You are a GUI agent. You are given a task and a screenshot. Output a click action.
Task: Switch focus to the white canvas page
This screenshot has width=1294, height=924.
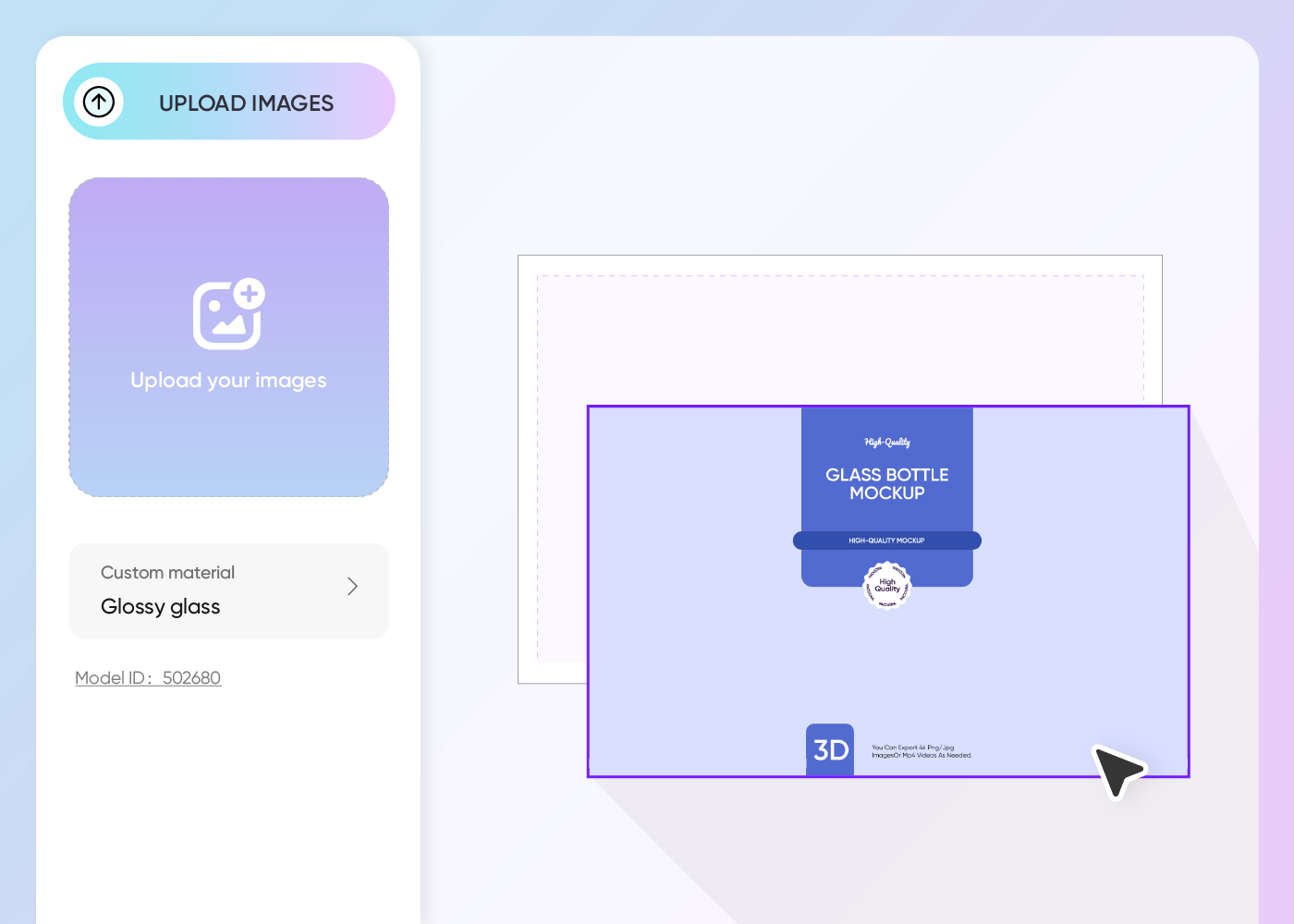click(647, 323)
